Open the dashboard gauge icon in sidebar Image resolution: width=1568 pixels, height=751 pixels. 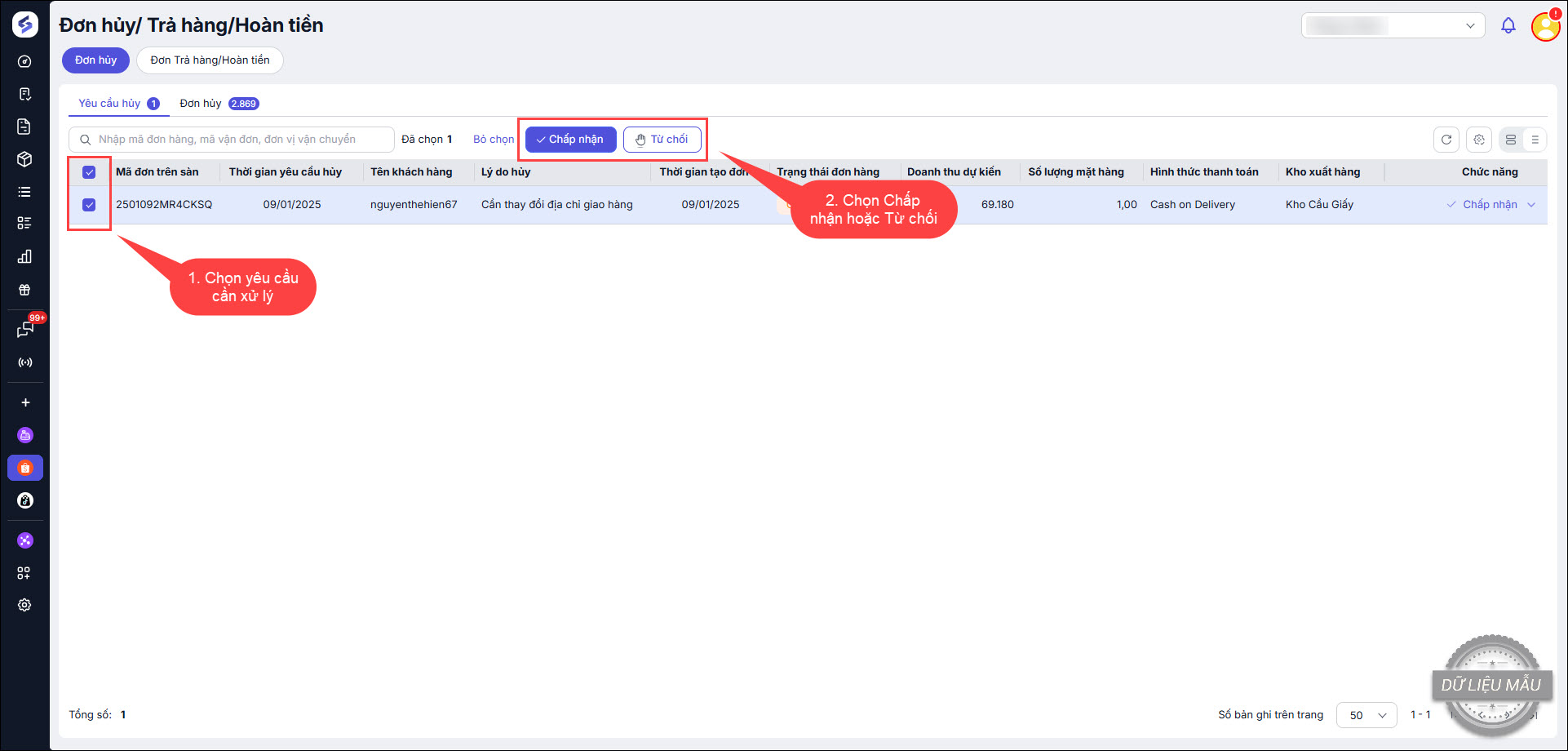click(x=24, y=61)
